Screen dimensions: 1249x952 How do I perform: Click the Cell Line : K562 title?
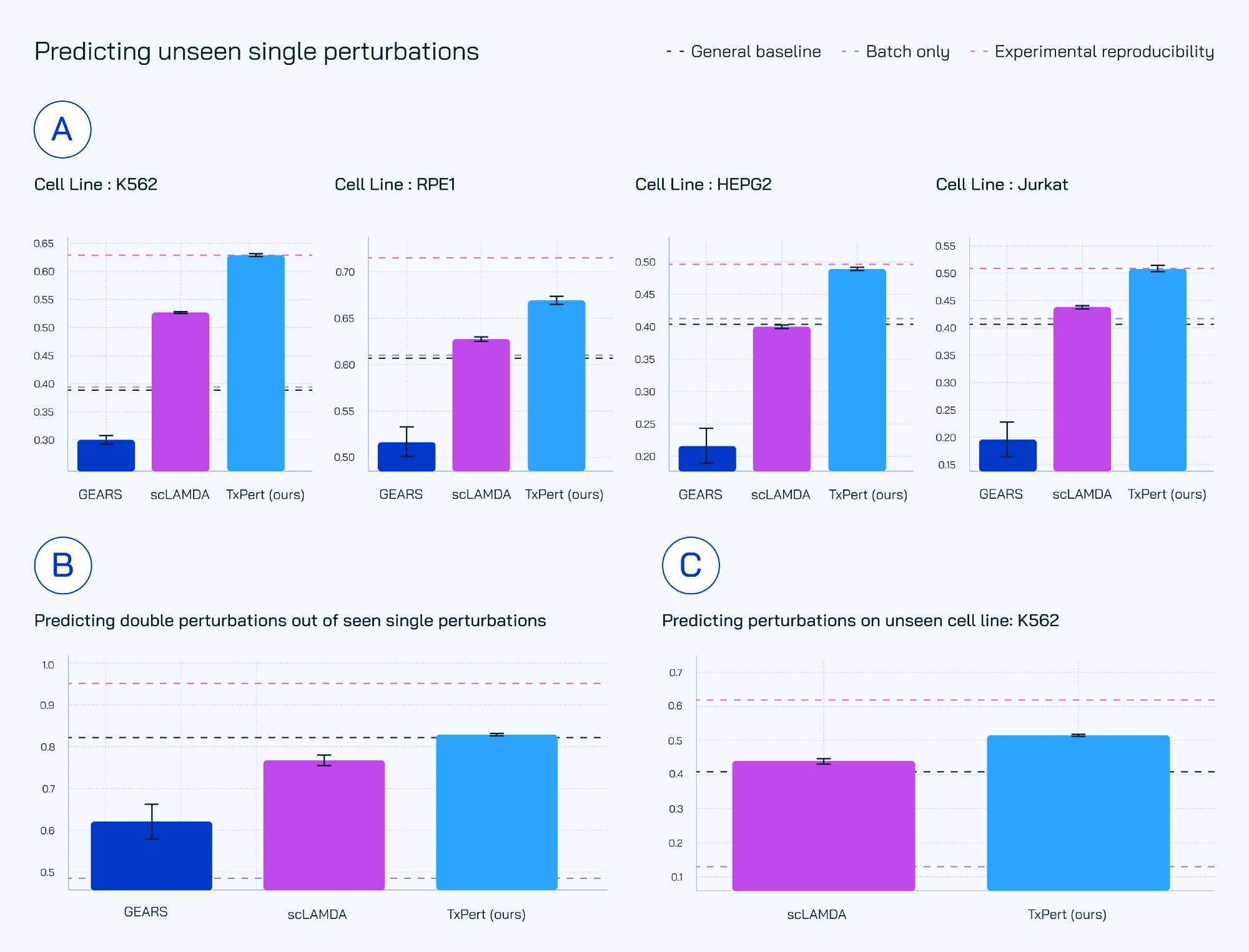coord(96,185)
